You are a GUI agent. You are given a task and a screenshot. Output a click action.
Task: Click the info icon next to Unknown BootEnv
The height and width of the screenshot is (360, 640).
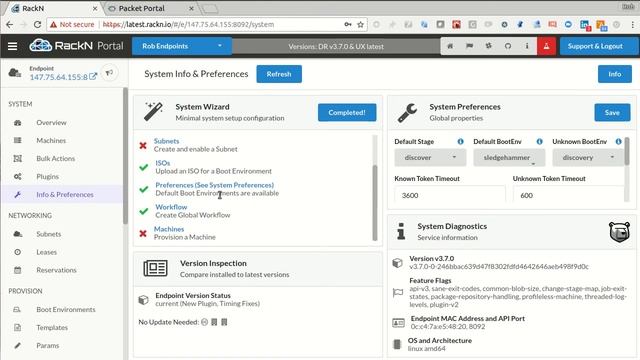[x=618, y=142]
